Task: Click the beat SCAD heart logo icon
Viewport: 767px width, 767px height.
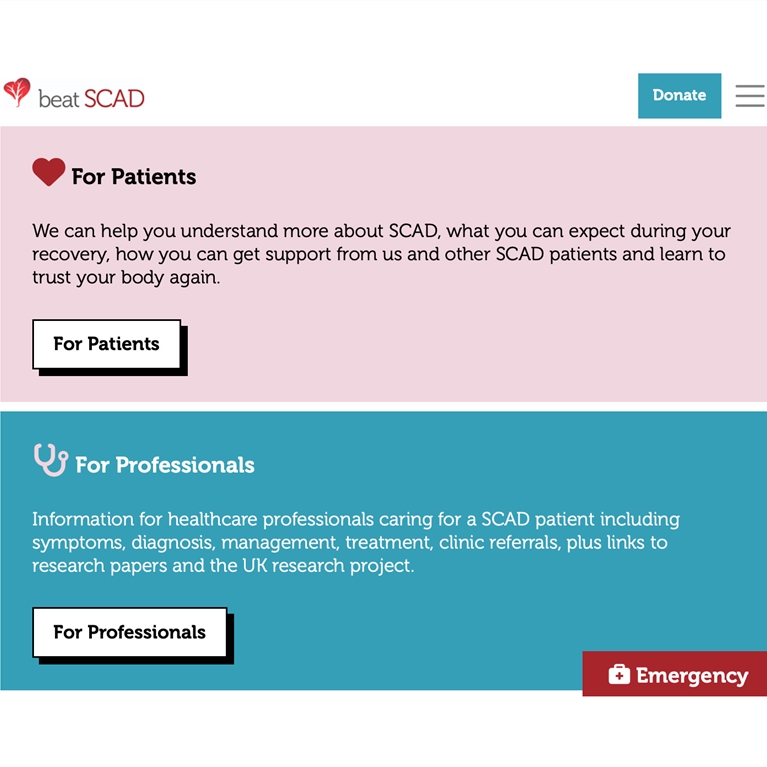Action: (17, 92)
